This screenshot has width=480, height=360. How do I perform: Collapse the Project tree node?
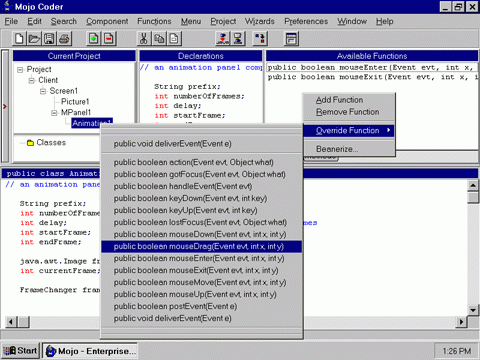coord(20,70)
